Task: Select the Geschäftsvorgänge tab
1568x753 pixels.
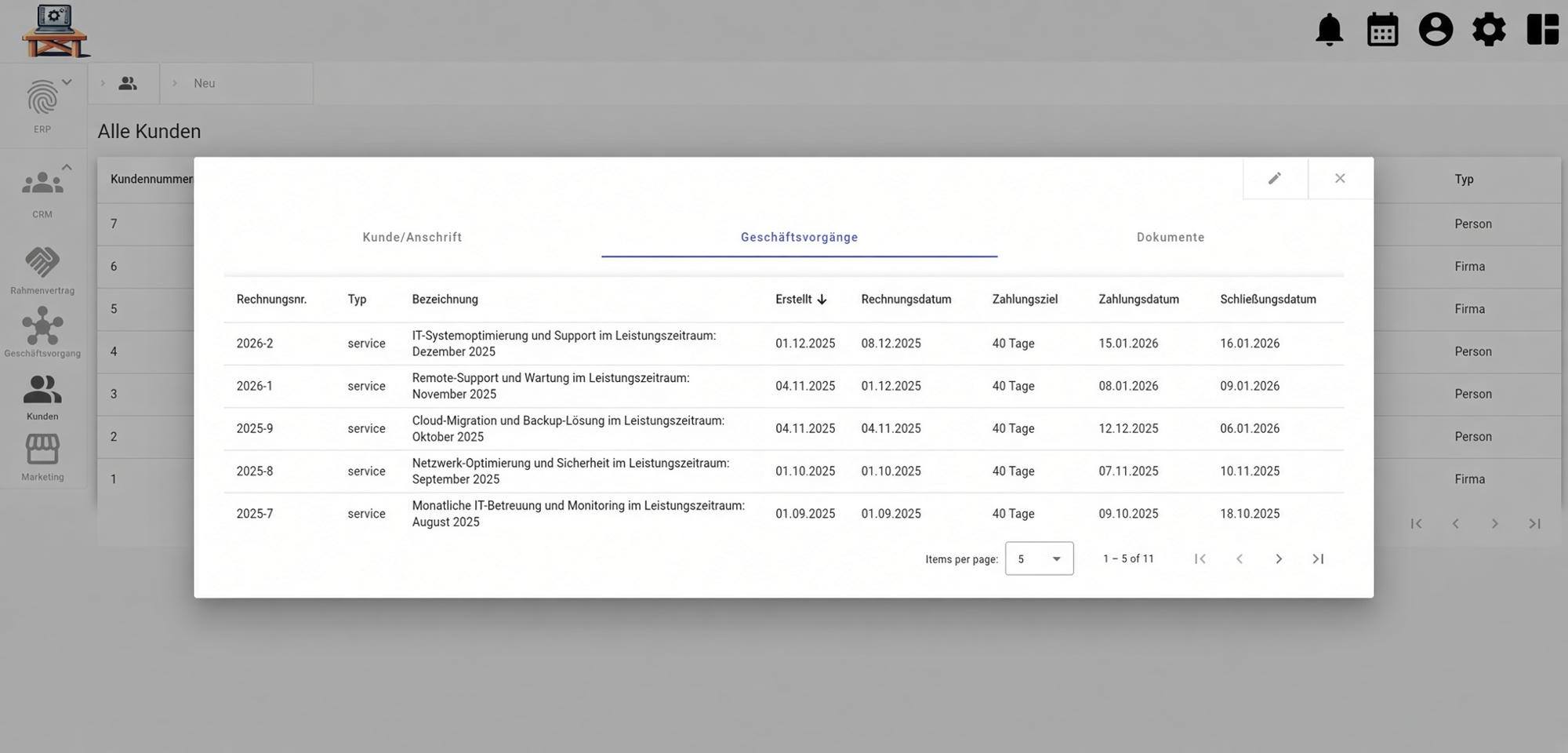Action: [x=799, y=237]
